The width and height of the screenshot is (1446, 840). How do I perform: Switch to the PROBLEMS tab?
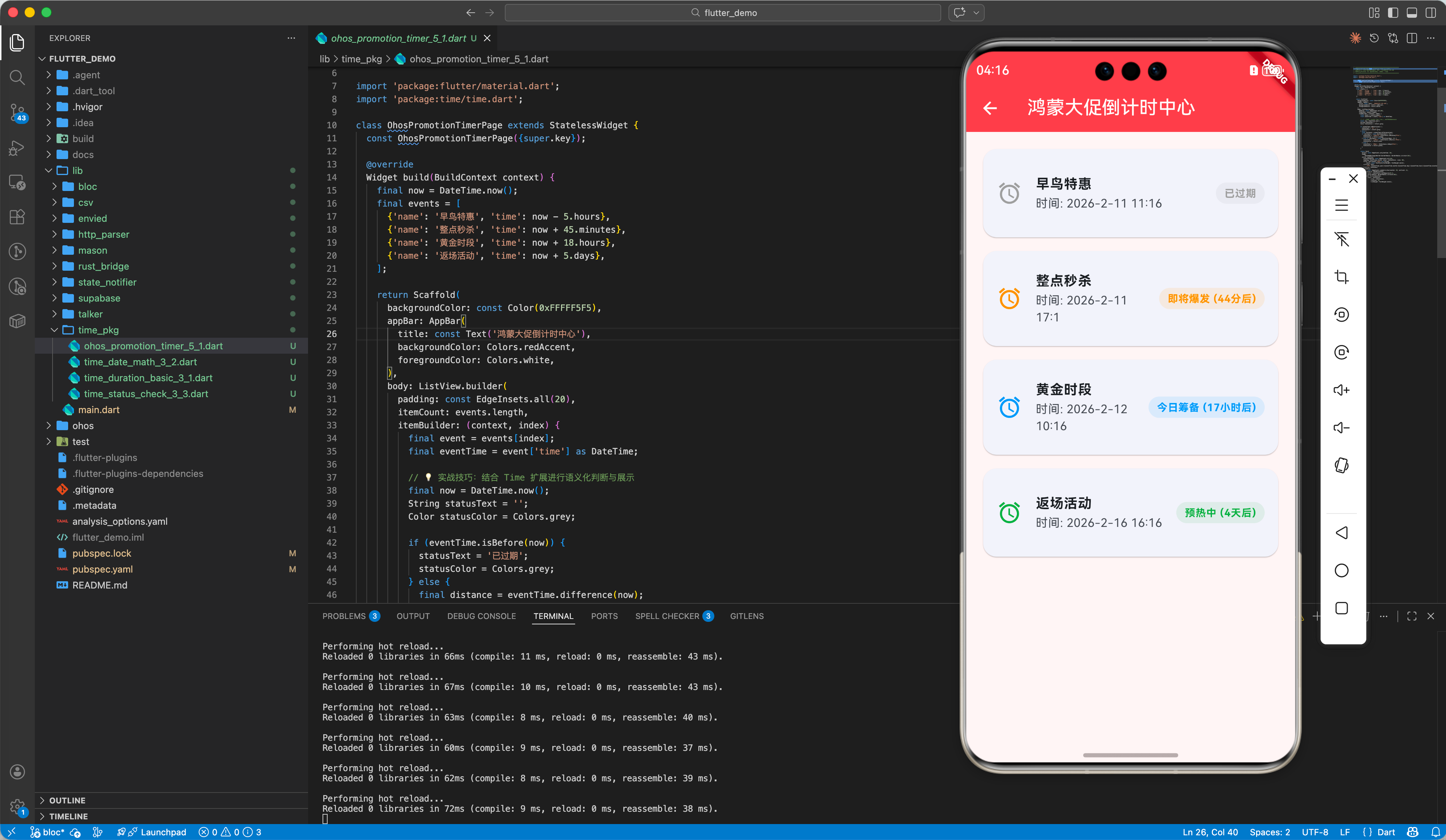point(344,616)
